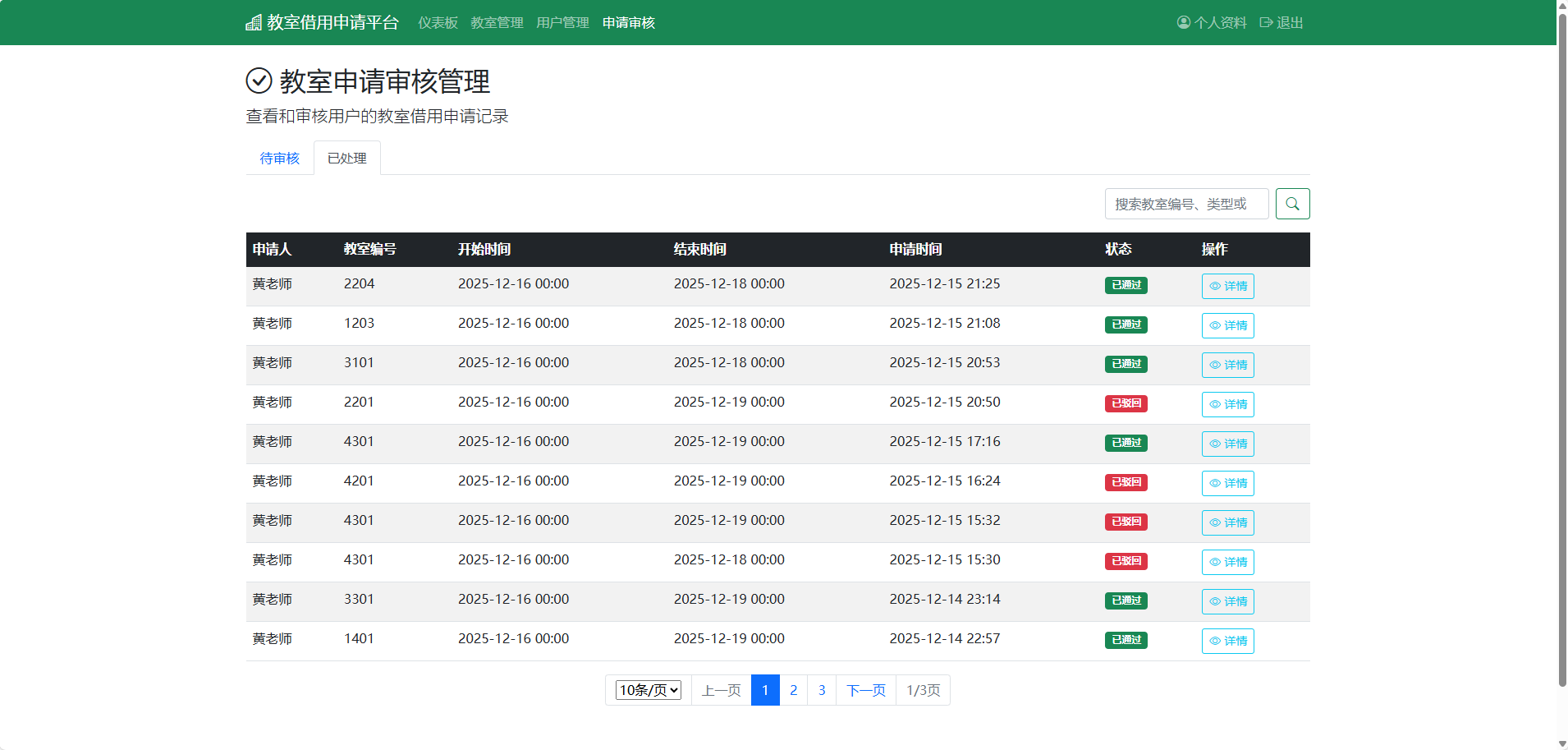This screenshot has height=750, width=1568.
Task: Open the 教室管理 menu item
Action: (x=497, y=23)
